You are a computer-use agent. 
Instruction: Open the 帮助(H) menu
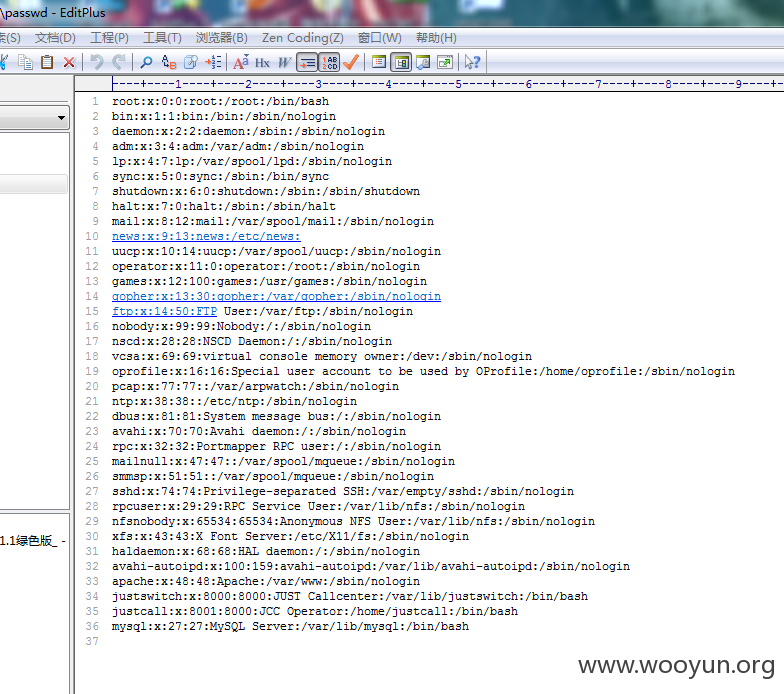(x=436, y=38)
